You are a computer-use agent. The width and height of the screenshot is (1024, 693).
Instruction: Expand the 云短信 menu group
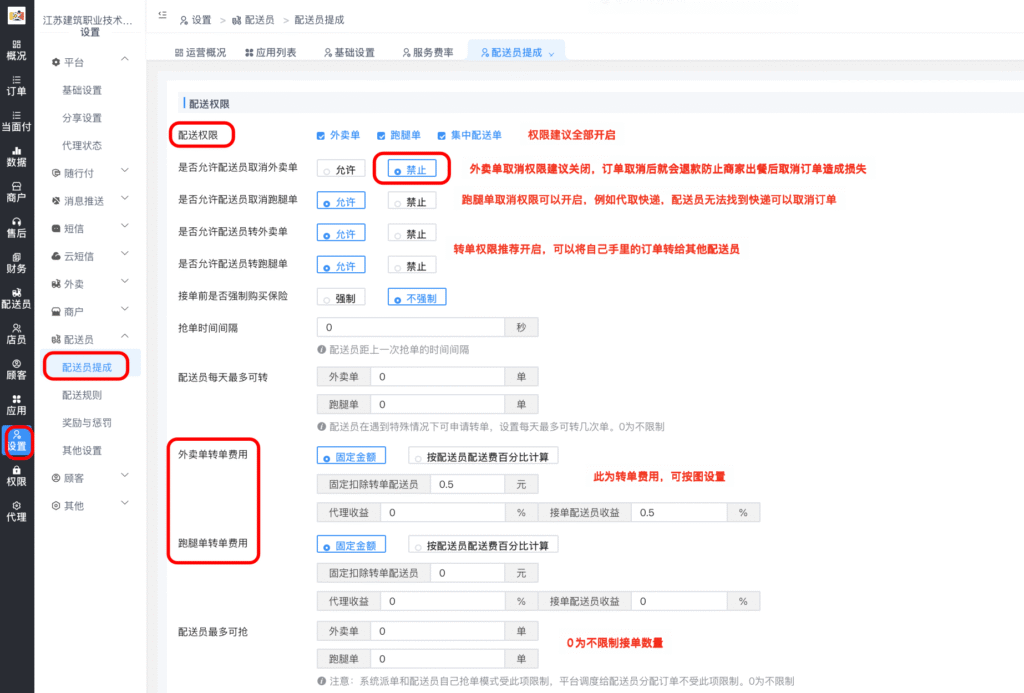pos(80,258)
